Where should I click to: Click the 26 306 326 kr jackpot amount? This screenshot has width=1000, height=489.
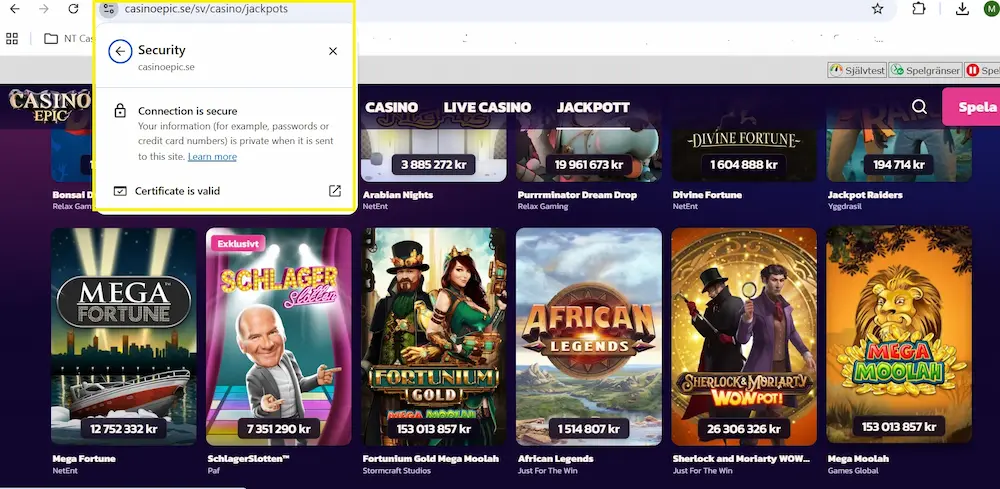(744, 428)
